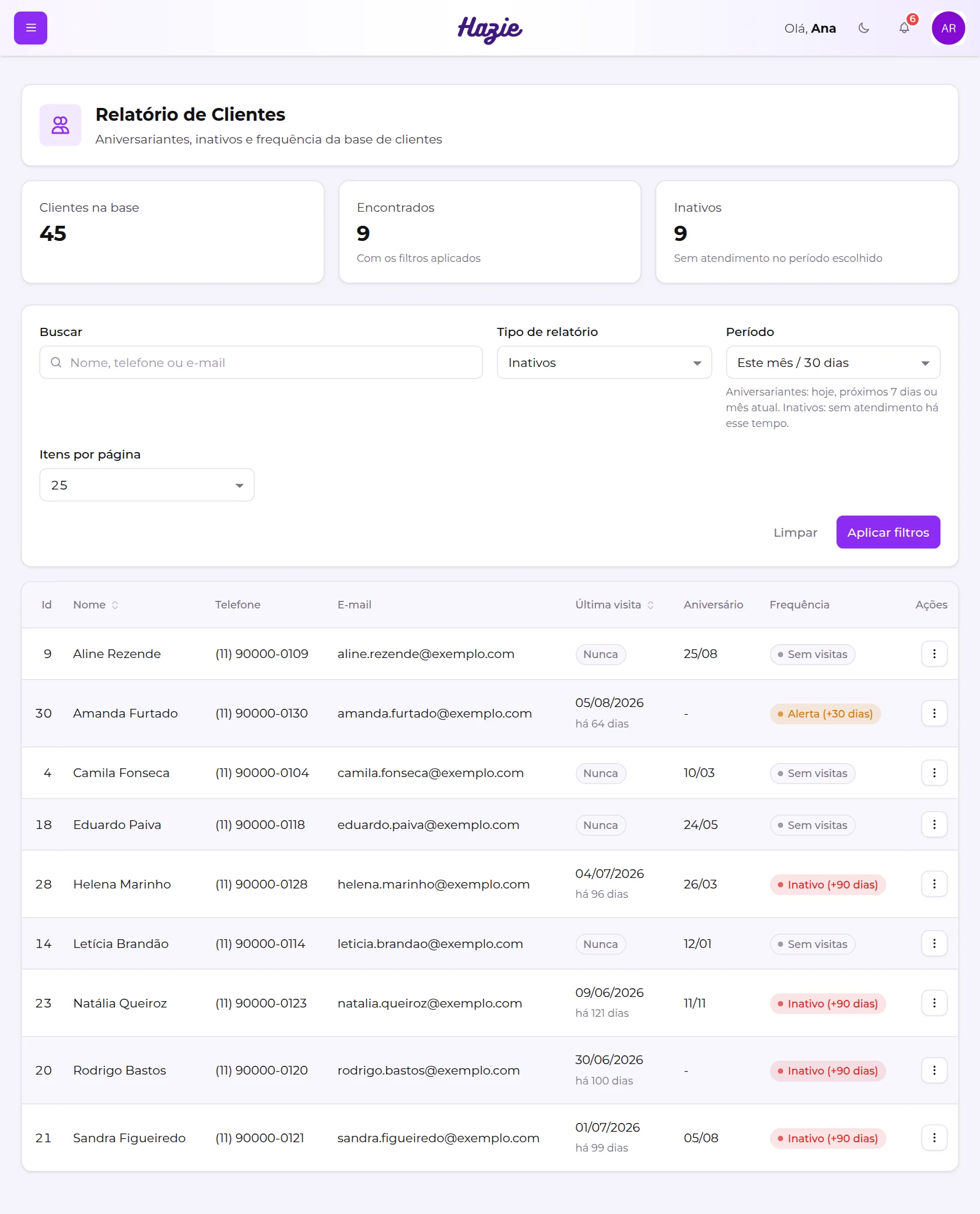Screen dimensions: 980x1214
Task: Click the Aplicar filtros button
Action: click(x=888, y=532)
